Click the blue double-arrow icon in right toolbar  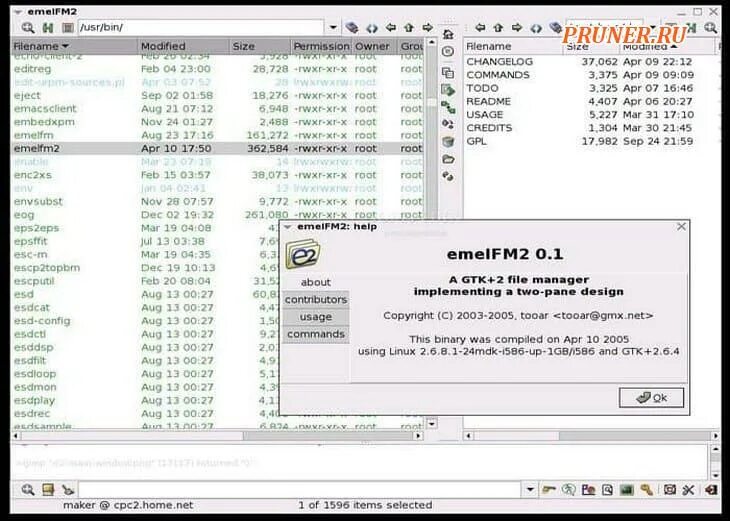click(536, 28)
